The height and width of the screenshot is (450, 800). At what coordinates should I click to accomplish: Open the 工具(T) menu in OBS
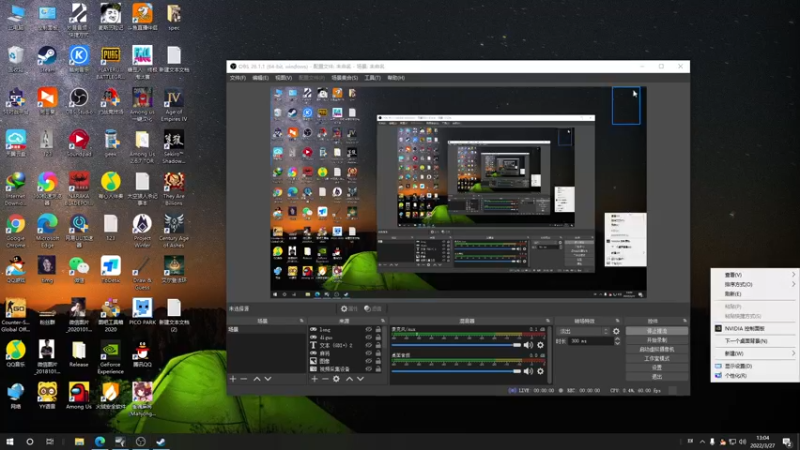click(x=372, y=78)
